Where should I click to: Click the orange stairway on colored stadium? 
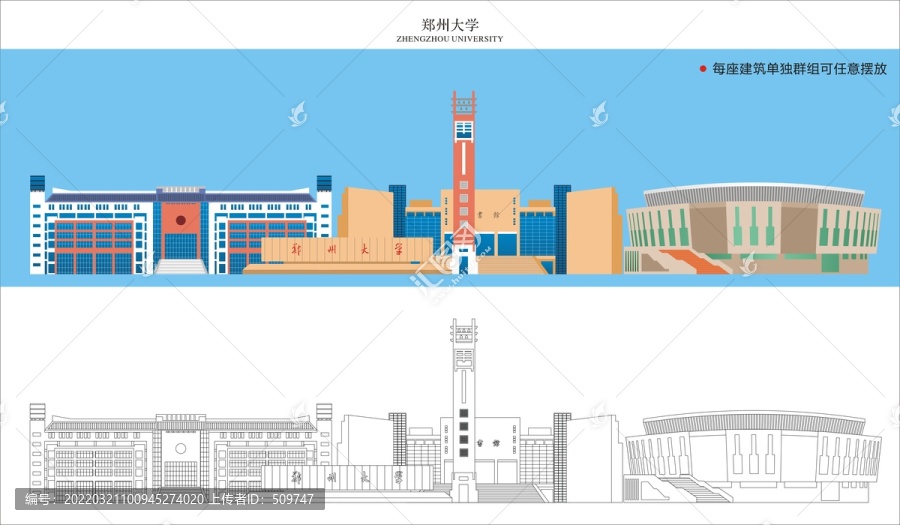[x=693, y=261]
